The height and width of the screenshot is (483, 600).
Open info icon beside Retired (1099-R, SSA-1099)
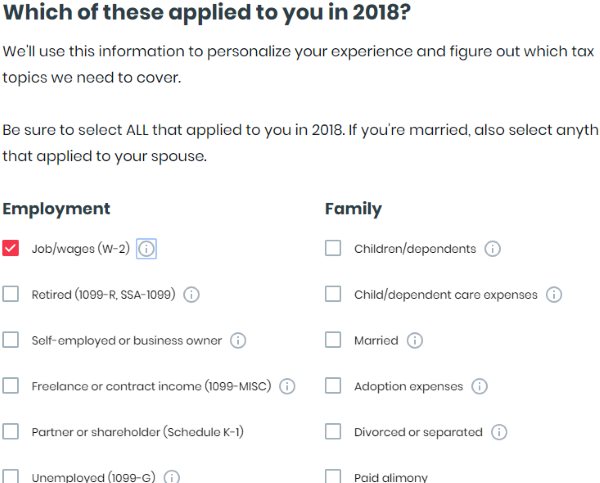192,295
